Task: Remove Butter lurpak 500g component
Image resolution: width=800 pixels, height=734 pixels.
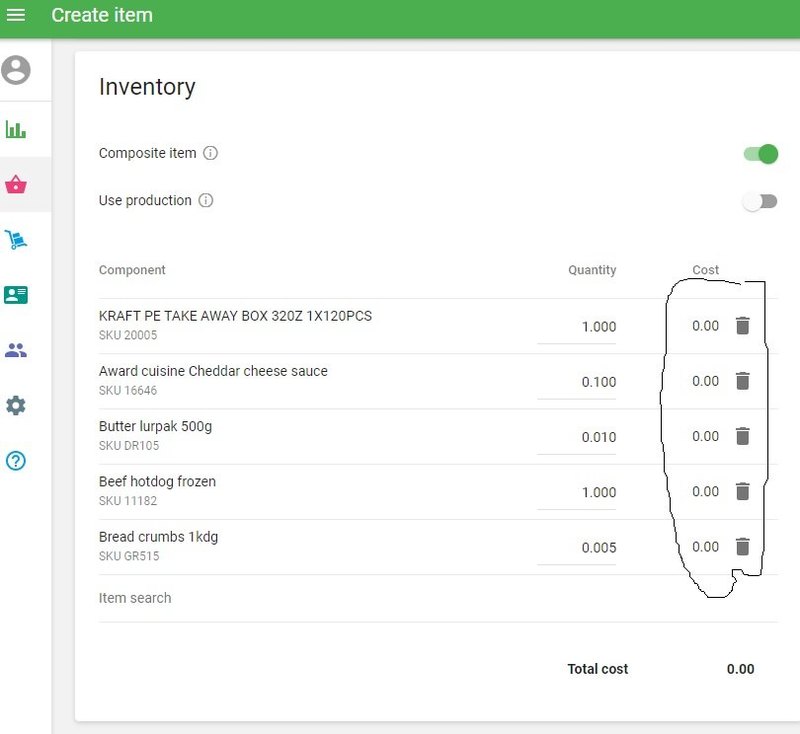Action: [x=742, y=436]
